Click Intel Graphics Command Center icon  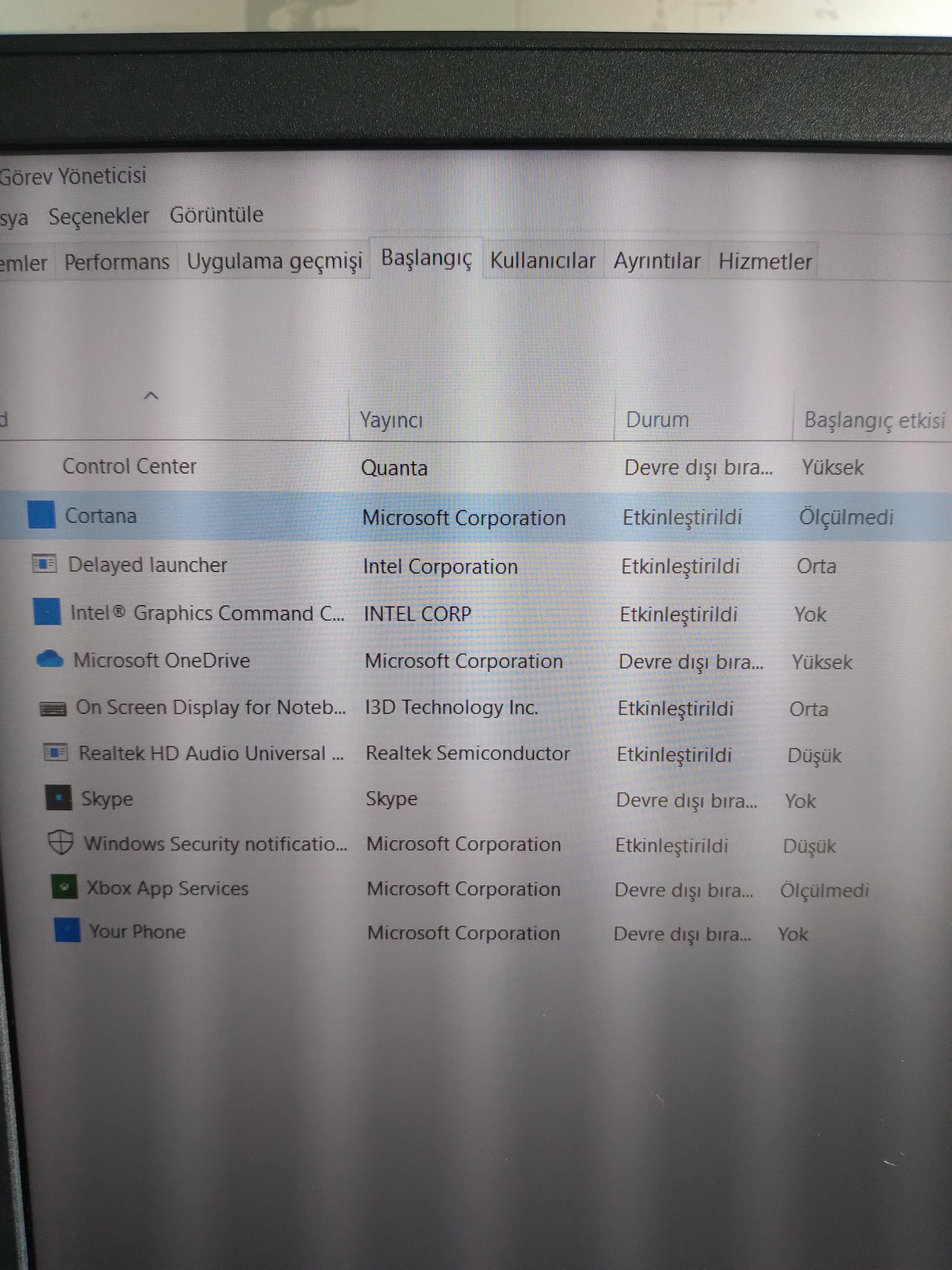47,611
